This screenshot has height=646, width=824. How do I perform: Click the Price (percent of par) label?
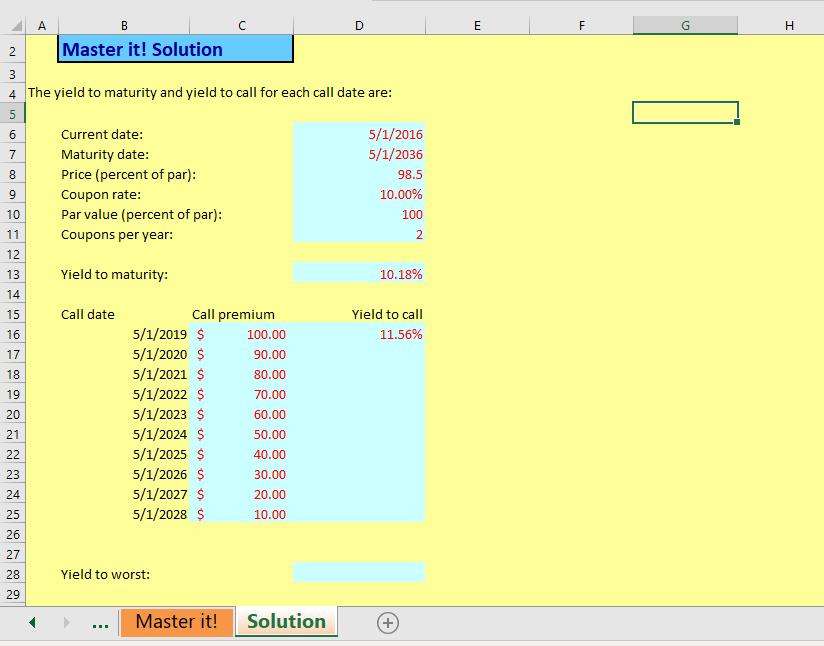click(x=128, y=175)
